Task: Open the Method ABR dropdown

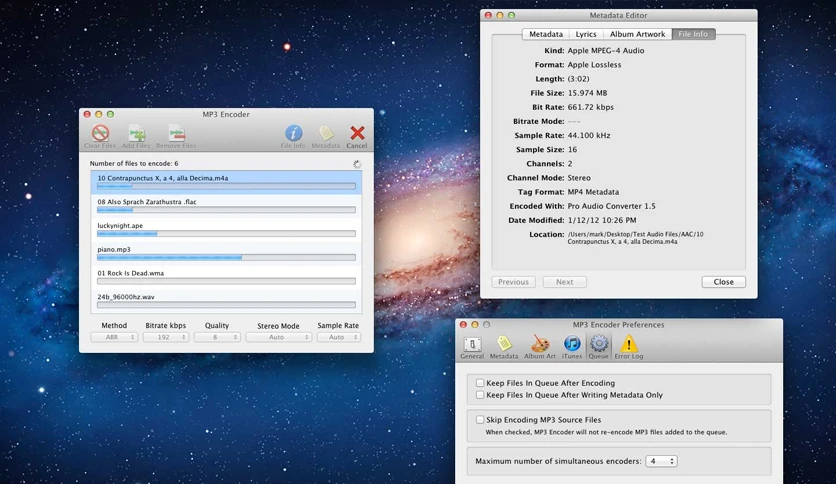Action: [x=114, y=337]
